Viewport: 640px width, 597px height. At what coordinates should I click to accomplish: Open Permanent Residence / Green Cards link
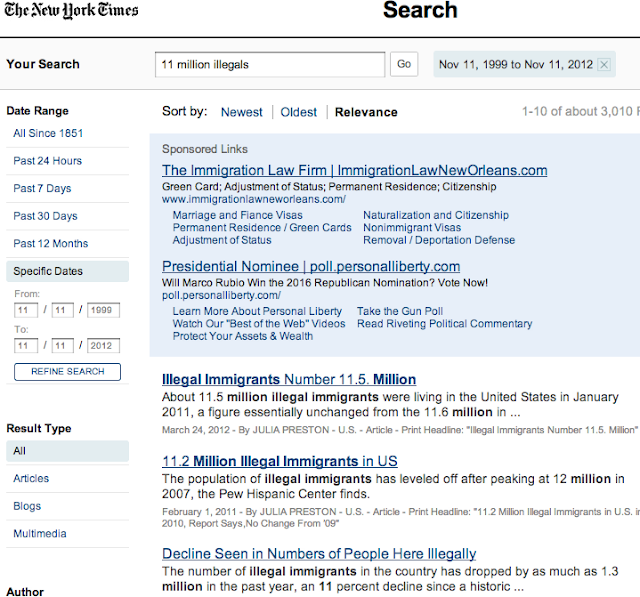click(x=262, y=227)
